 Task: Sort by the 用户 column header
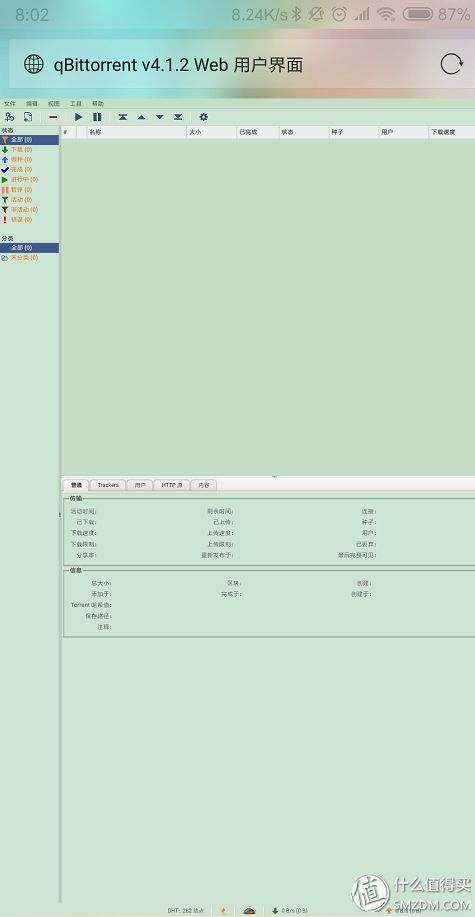pos(403,132)
